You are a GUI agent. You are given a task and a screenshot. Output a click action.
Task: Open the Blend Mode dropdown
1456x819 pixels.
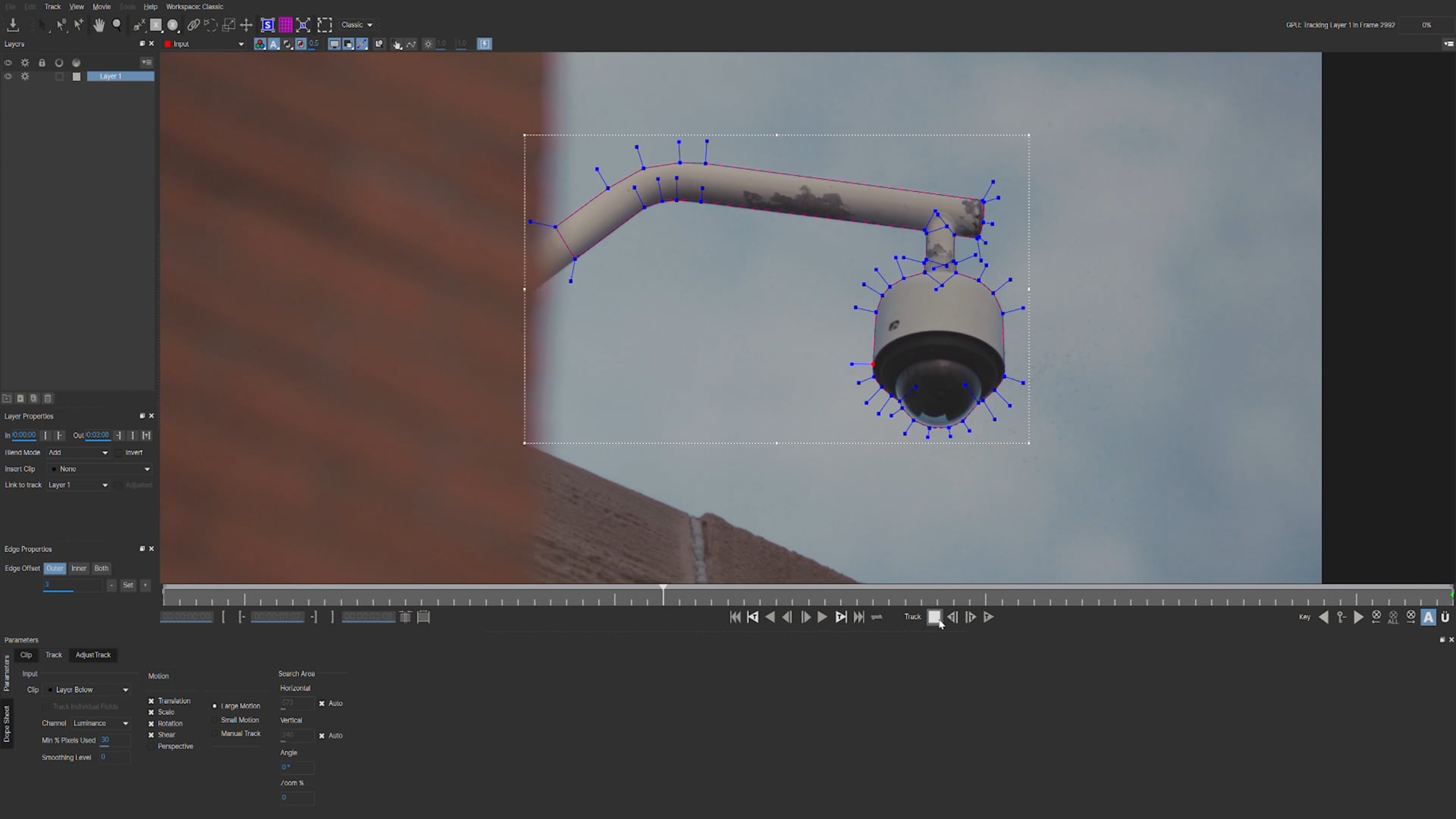click(78, 453)
